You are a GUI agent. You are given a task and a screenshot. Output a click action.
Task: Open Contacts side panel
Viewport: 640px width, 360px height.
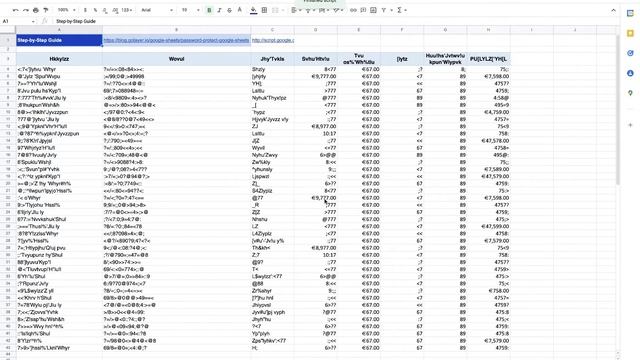[x=630, y=73]
